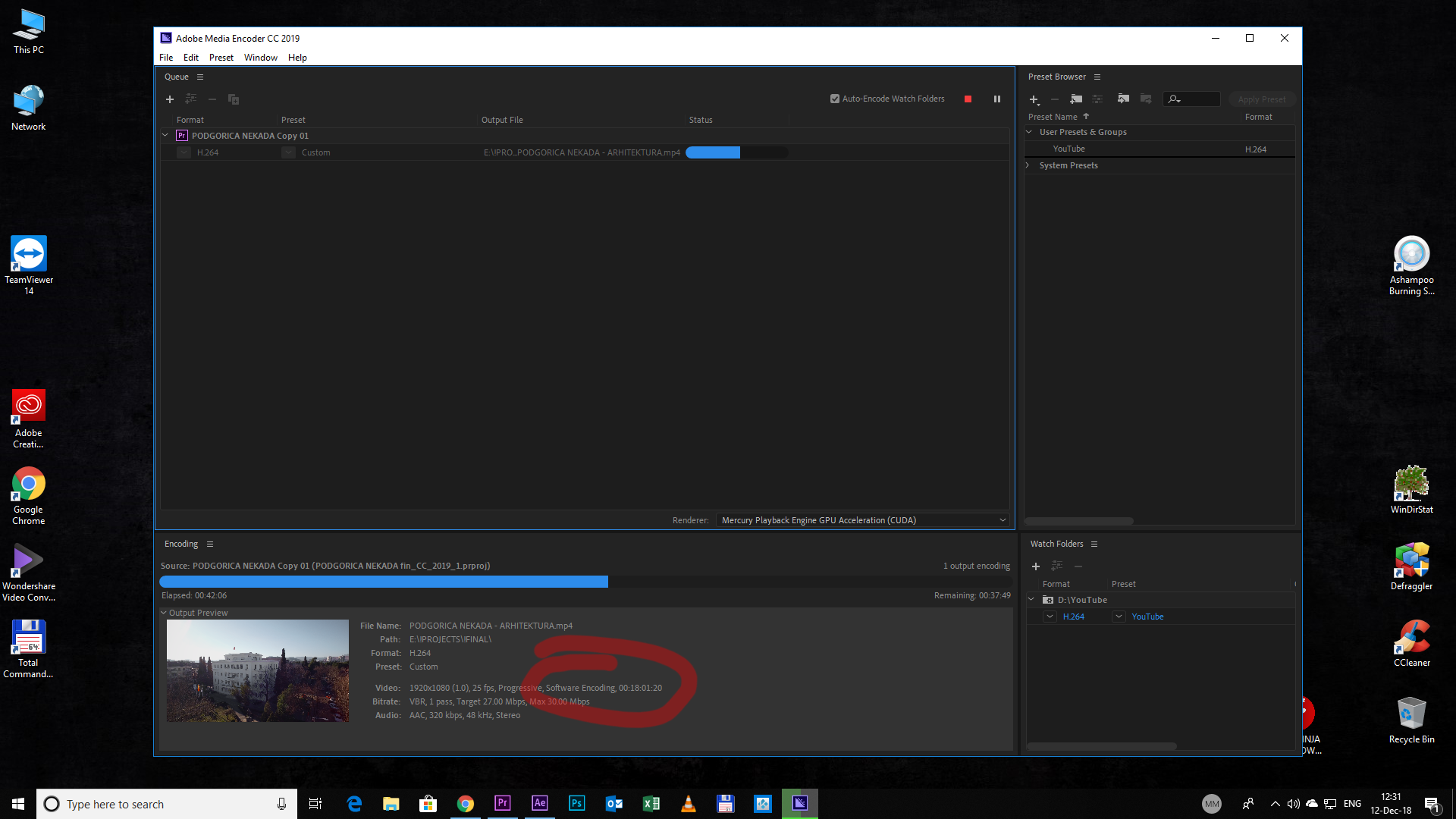The image size is (1456, 819).
Task: Click the YouTube preset link in Watch Folders
Action: (1147, 617)
